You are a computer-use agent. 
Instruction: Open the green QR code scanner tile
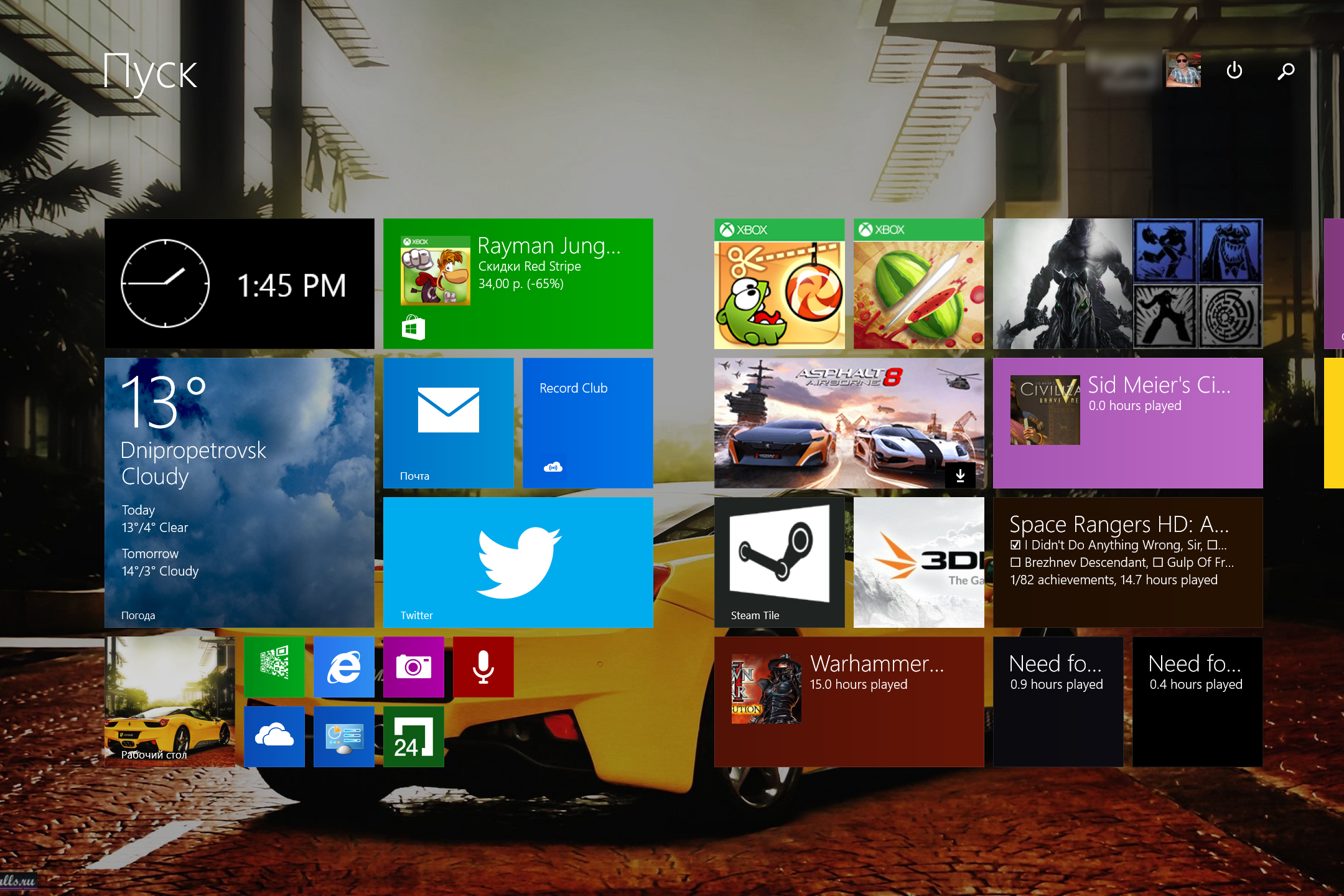click(x=274, y=667)
